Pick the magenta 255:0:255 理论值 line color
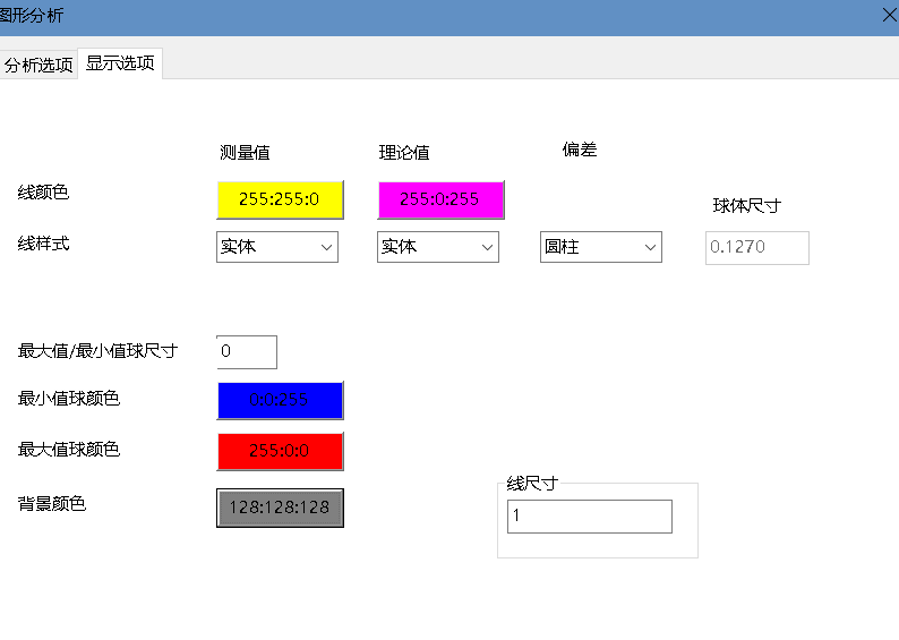Image resolution: width=899 pixels, height=640 pixels. (x=440, y=199)
